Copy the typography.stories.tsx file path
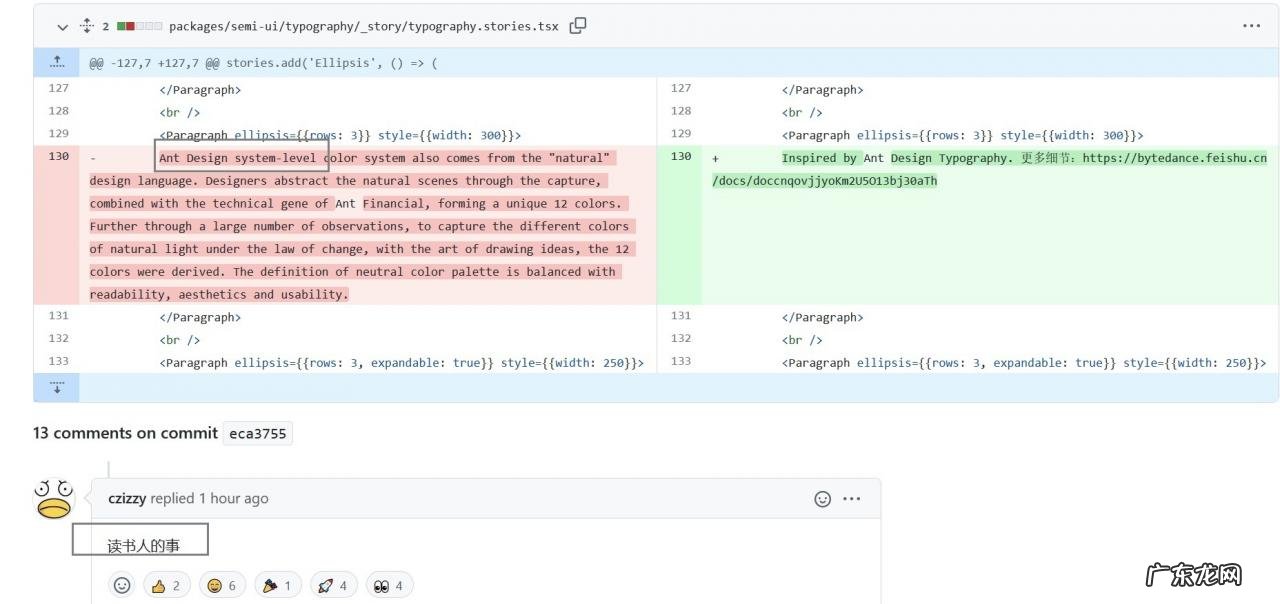 point(578,26)
